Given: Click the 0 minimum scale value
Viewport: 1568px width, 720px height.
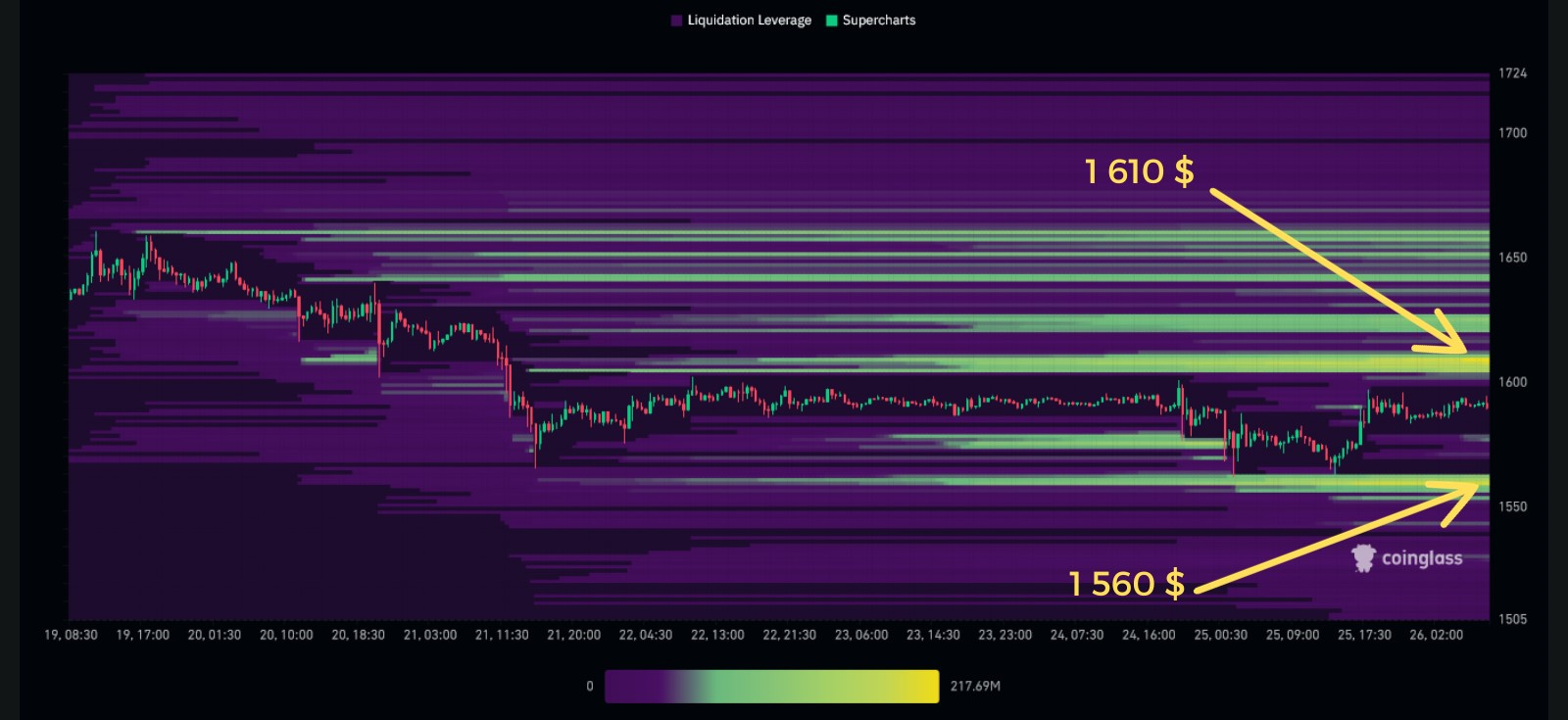Looking at the screenshot, I should [x=589, y=686].
